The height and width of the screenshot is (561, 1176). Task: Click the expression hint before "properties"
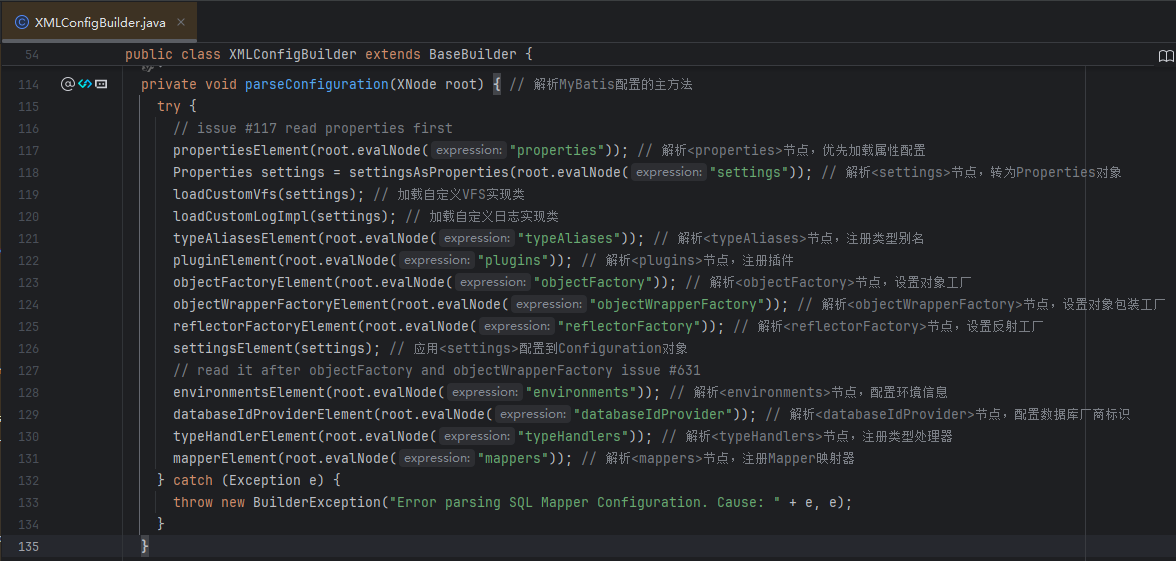point(469,150)
